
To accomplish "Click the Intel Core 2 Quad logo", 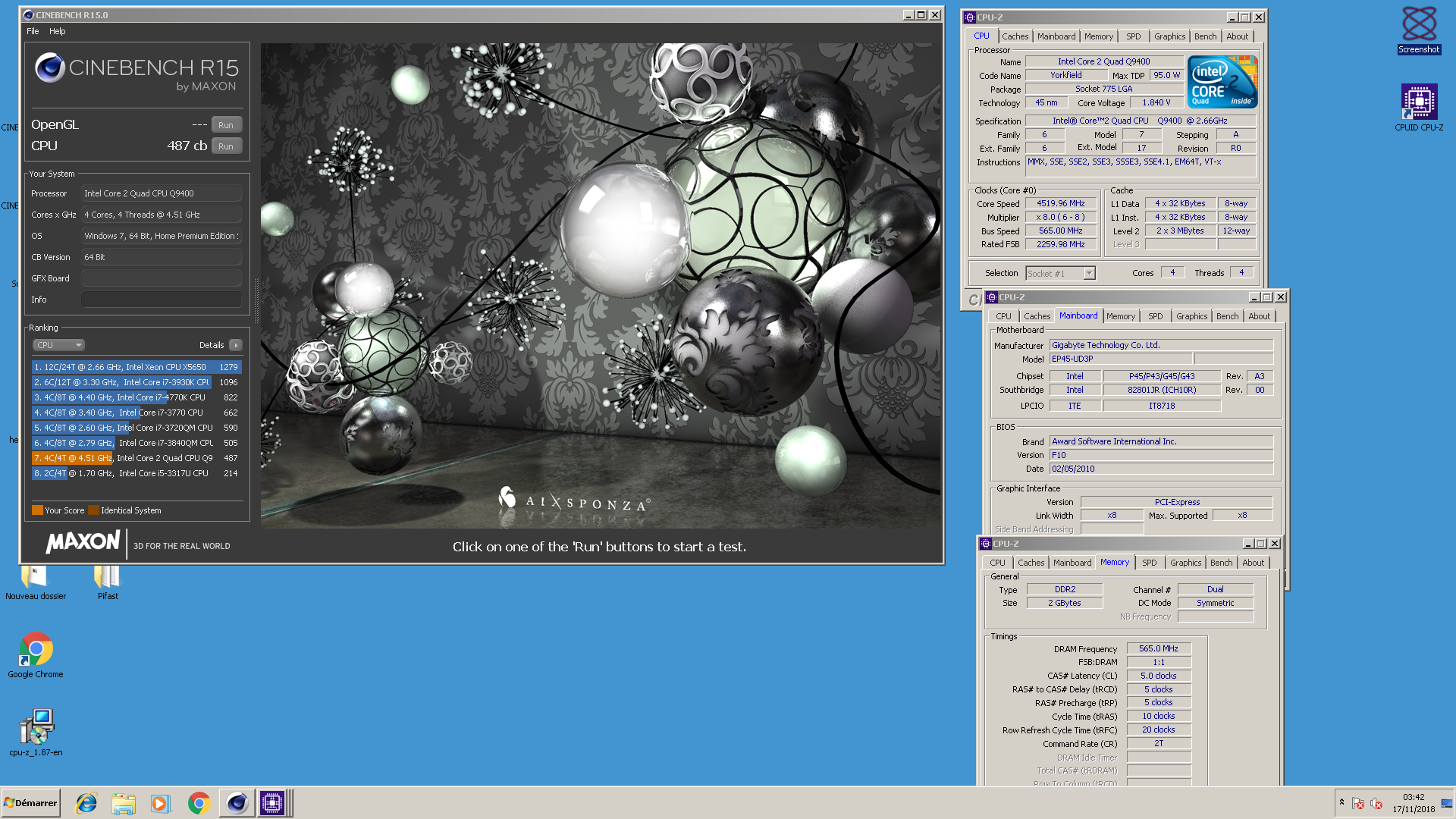I will [1222, 82].
